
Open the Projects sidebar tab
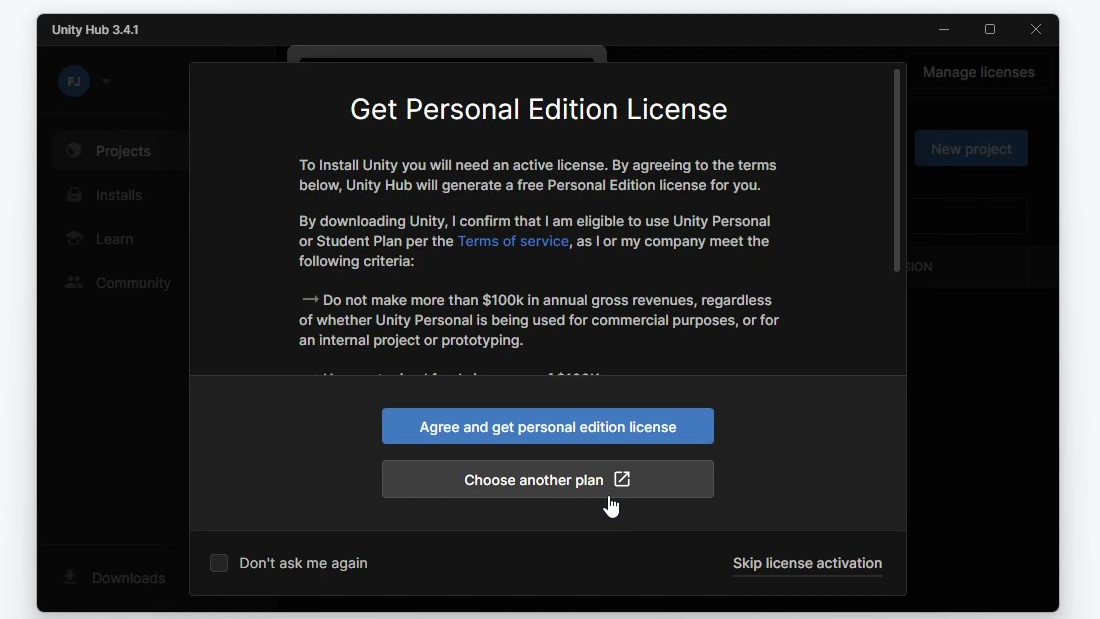pos(120,151)
